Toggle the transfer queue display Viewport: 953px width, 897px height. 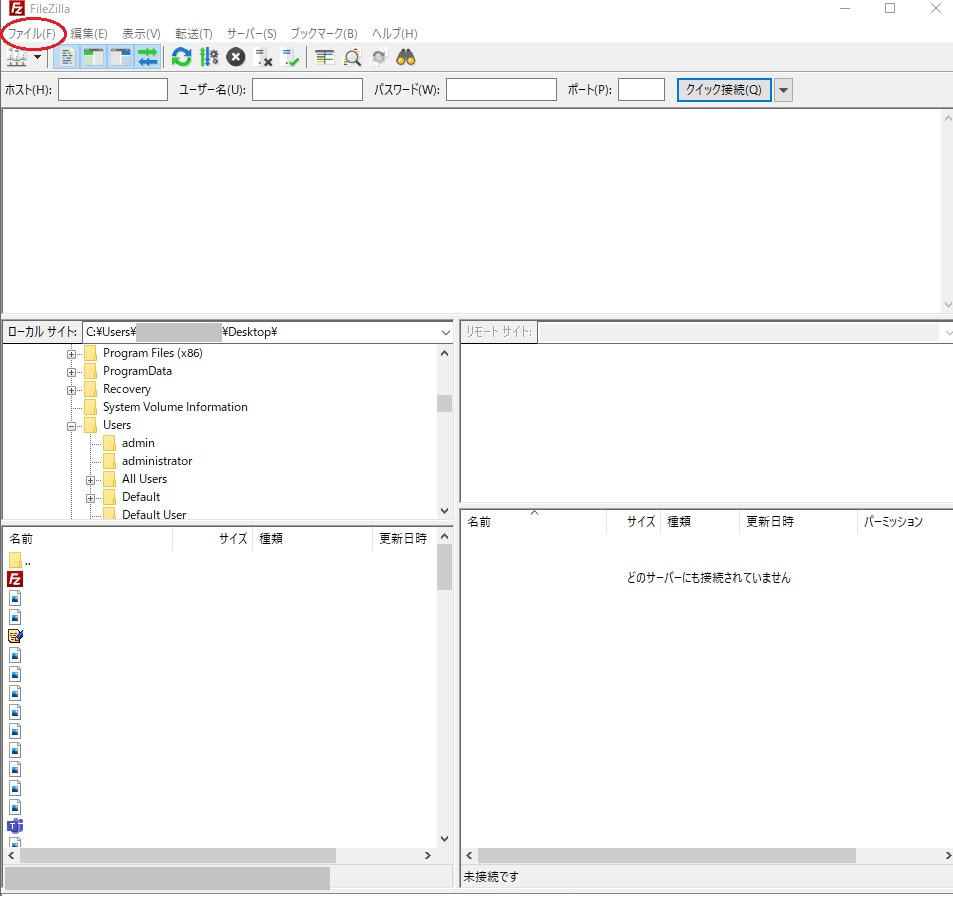[148, 58]
